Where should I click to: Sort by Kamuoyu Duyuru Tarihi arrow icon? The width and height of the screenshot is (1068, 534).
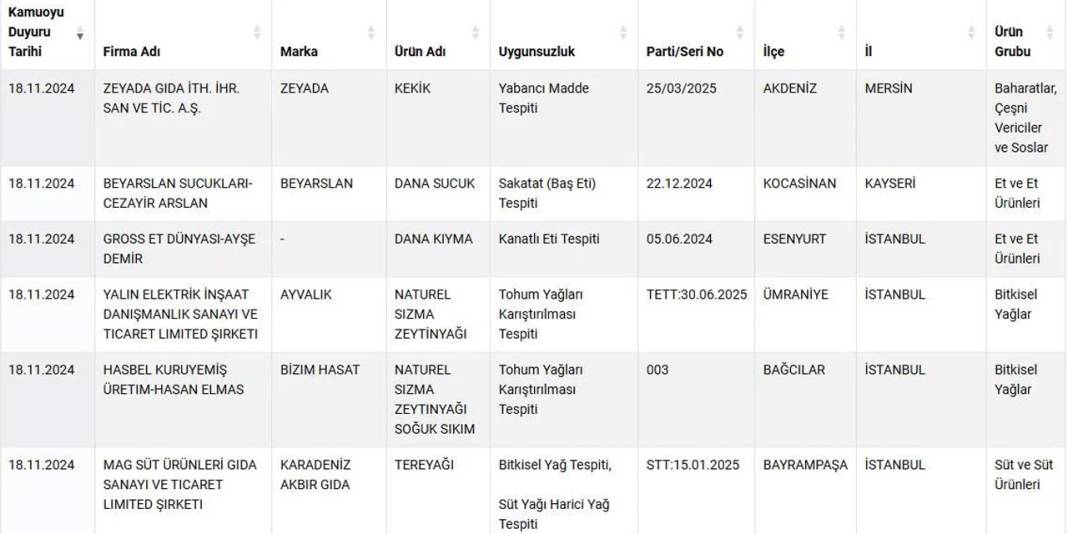coord(80,33)
